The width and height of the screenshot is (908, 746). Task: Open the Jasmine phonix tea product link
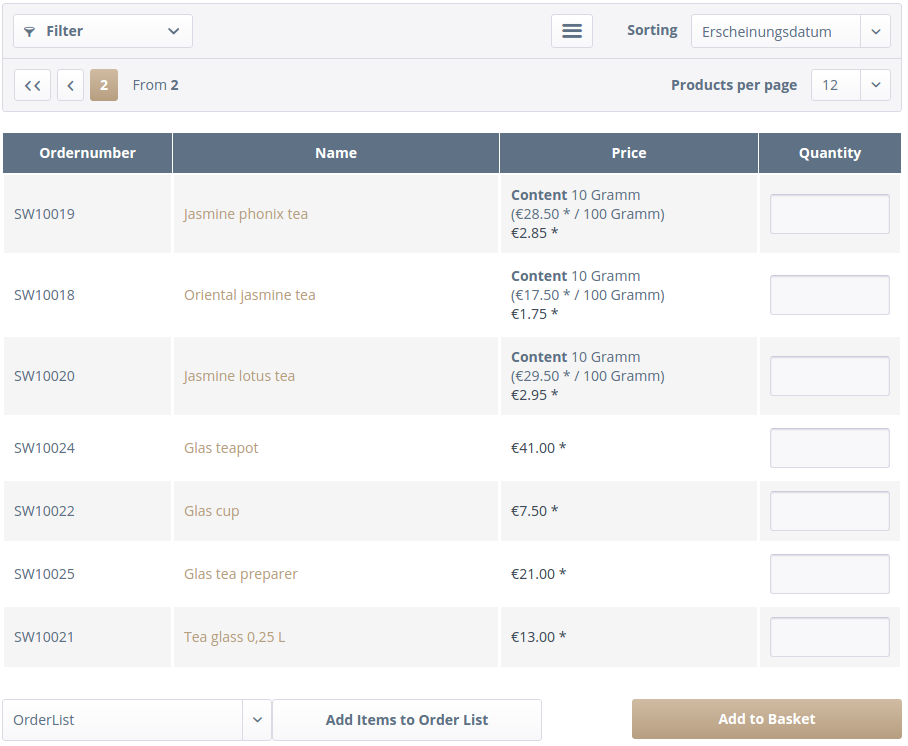pyautogui.click(x=245, y=214)
